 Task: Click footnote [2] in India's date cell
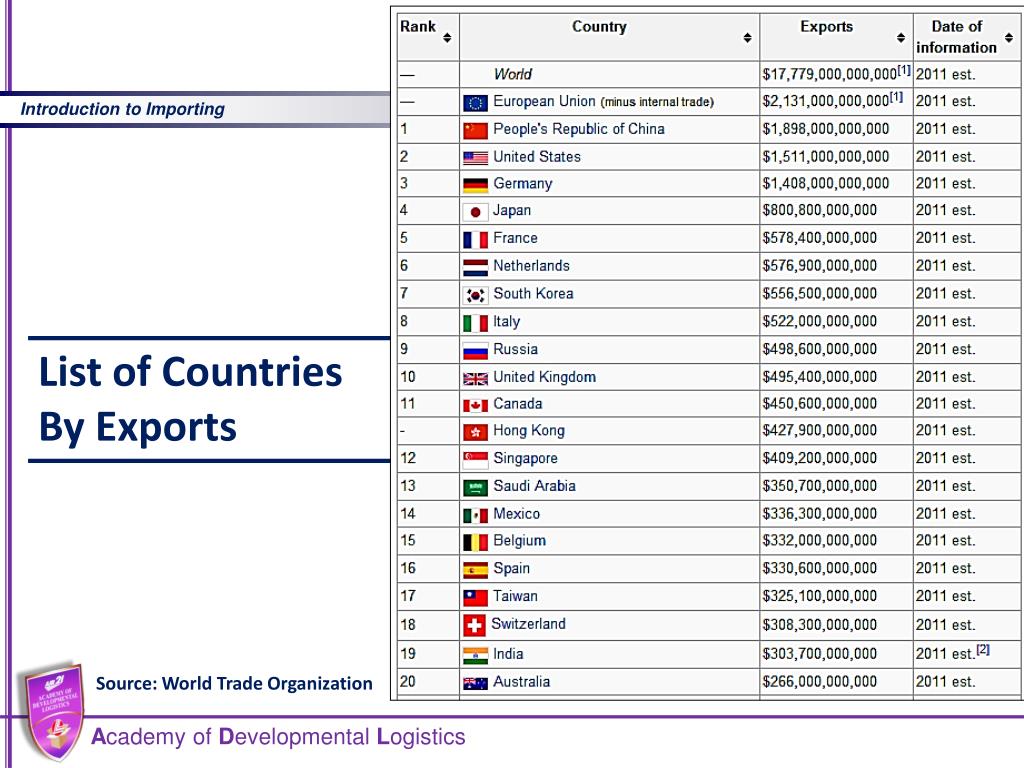(983, 650)
